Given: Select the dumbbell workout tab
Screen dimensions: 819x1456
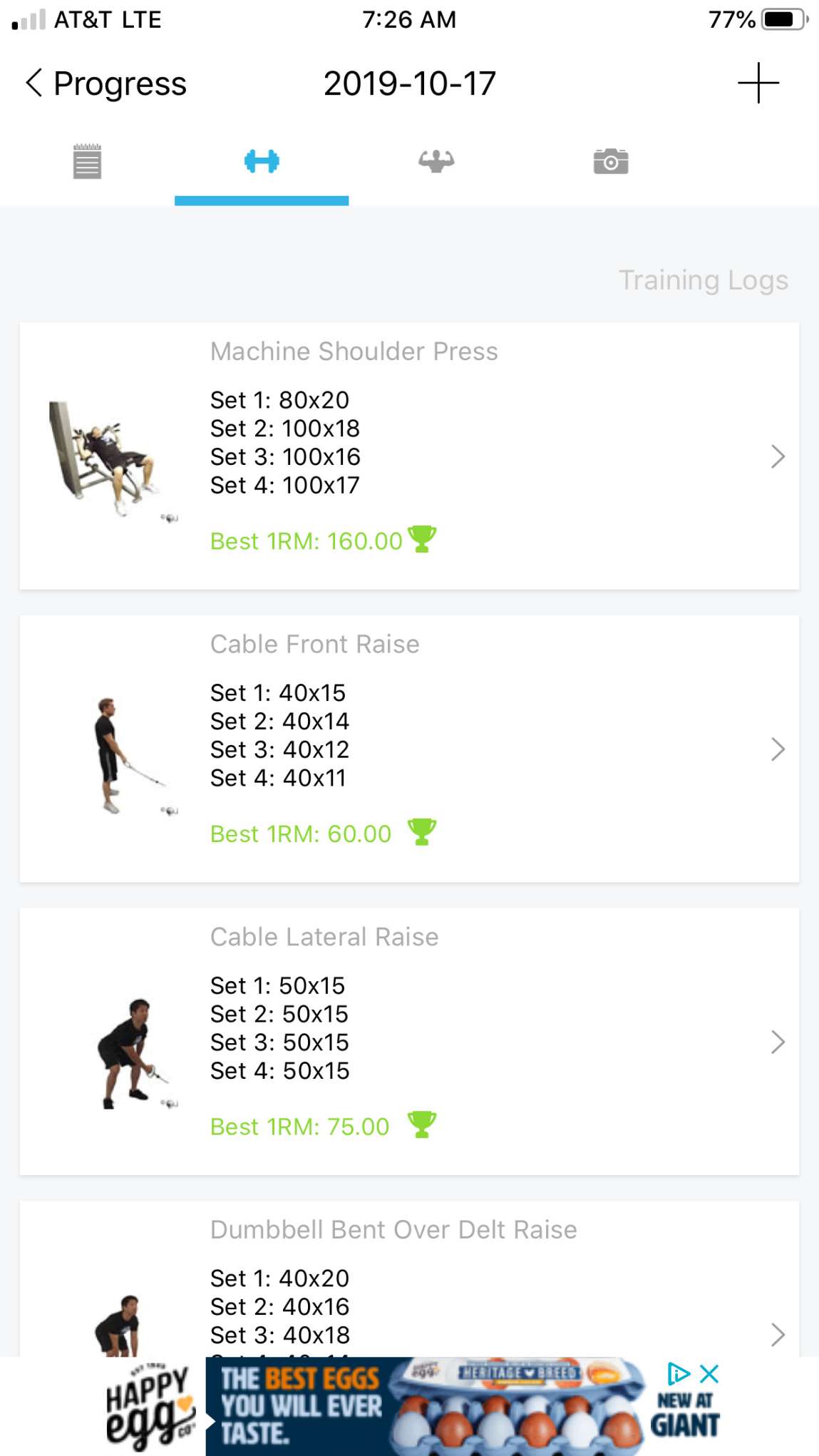Looking at the screenshot, I should tap(262, 161).
